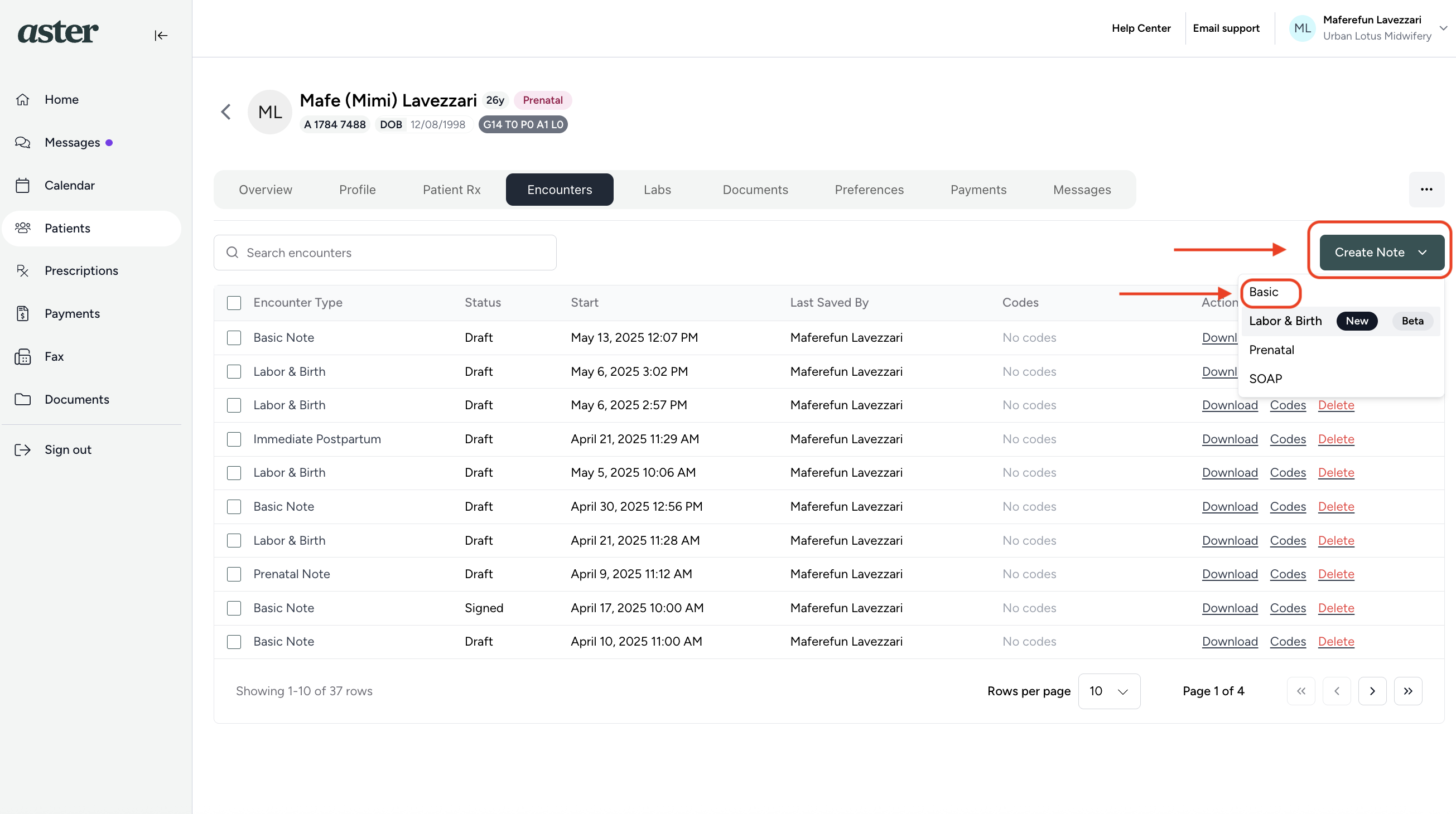
Task: Open the Rows per page dropdown
Action: (1109, 691)
